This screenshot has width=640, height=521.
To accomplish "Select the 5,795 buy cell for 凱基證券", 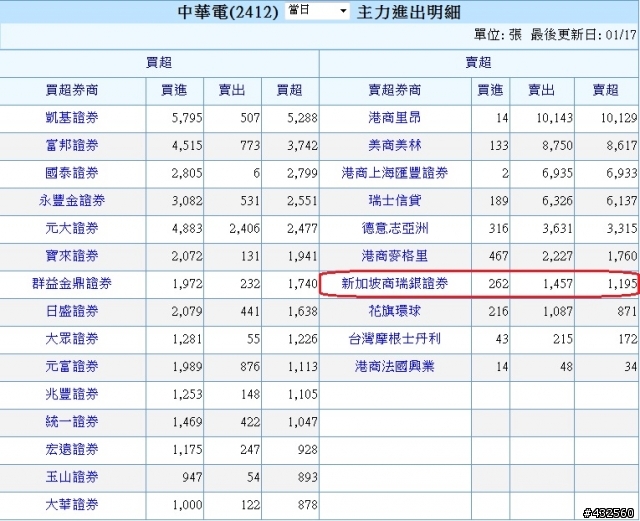I will coord(187,118).
